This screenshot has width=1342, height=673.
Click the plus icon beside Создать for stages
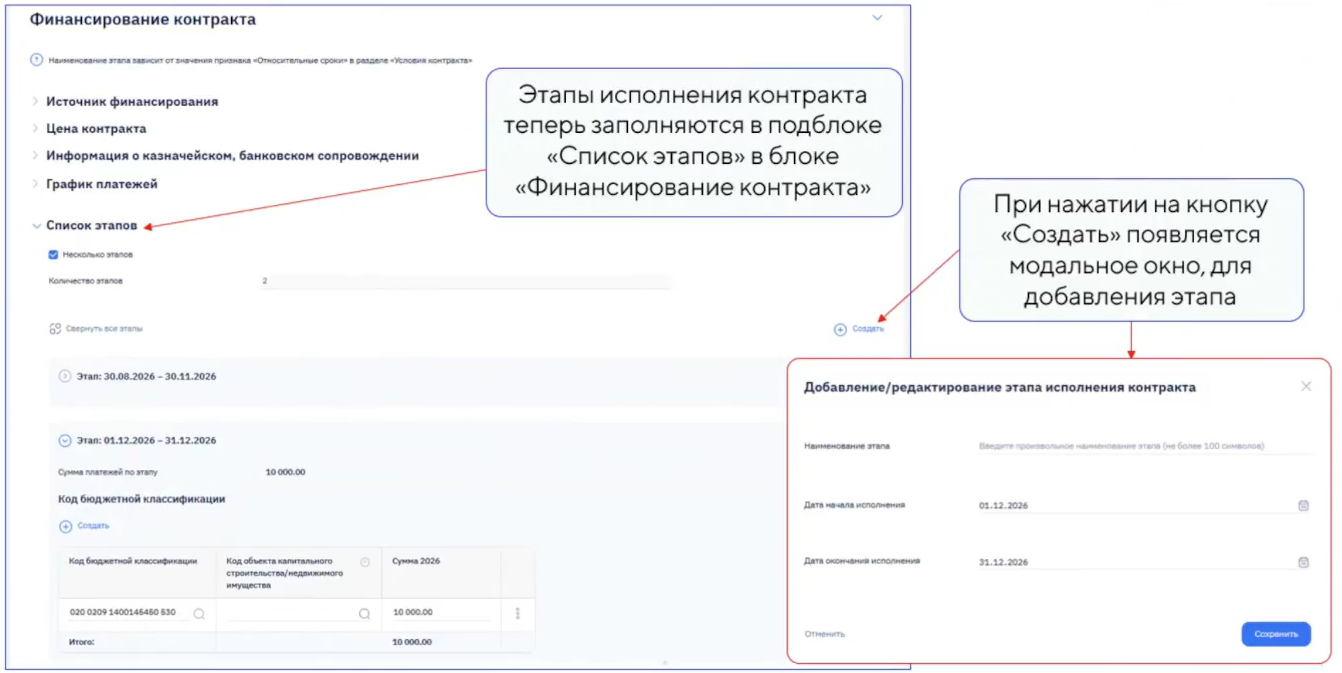[x=840, y=329]
